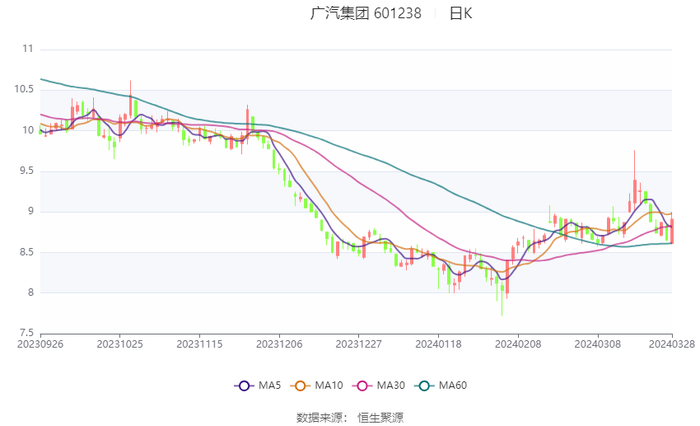Click the 20240118 date axis label
This screenshot has width=700, height=426.
coord(437,343)
